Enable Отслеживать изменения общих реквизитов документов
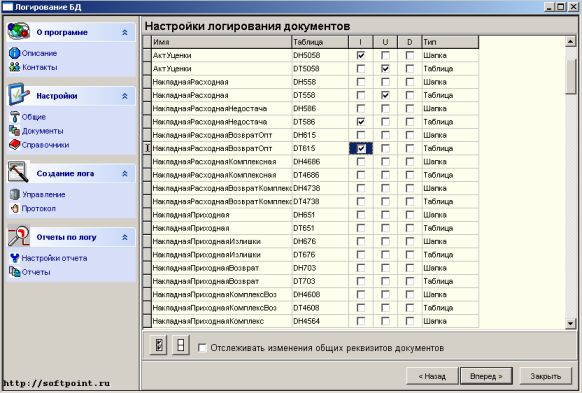Viewport: 582px width, 393px height. (x=202, y=348)
